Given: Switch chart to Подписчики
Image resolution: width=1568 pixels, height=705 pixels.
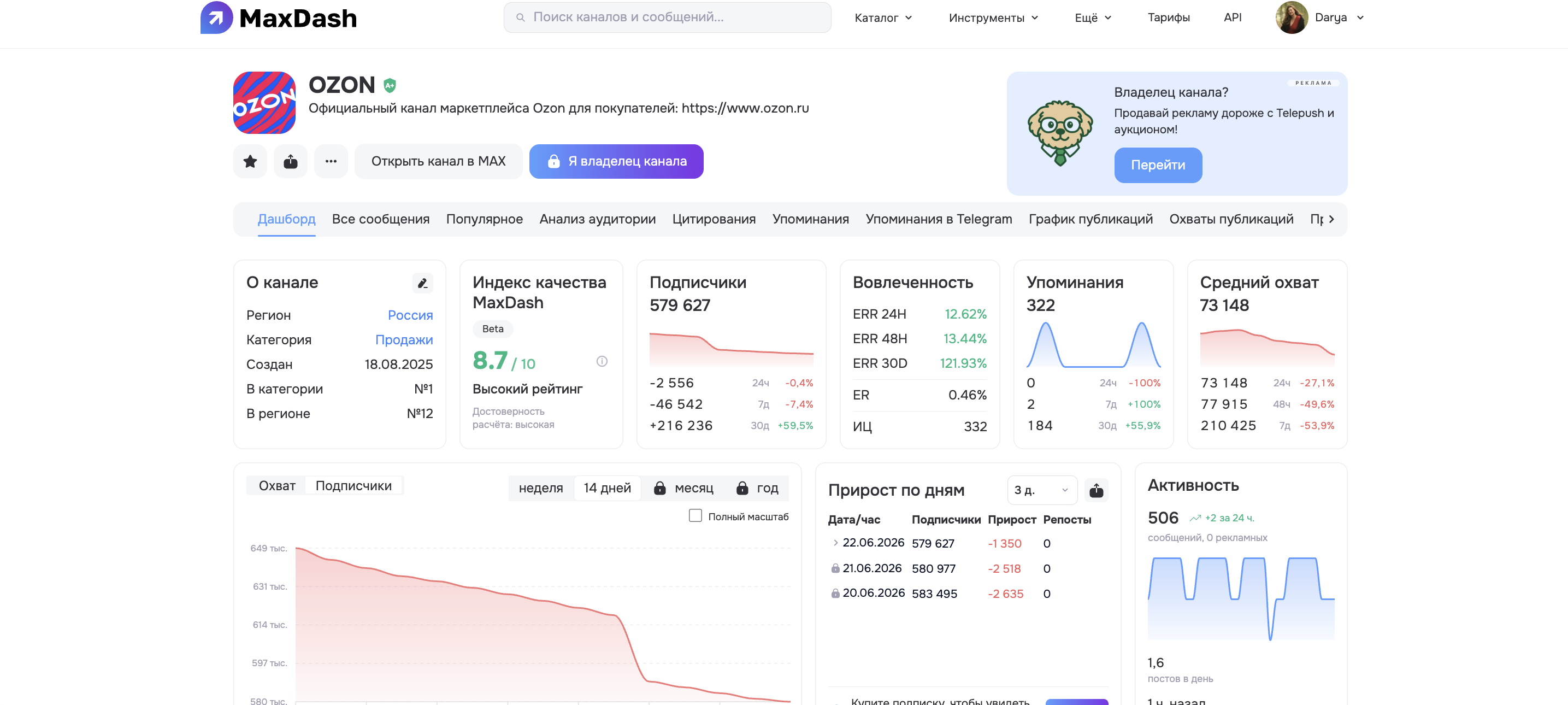Looking at the screenshot, I should [353, 486].
